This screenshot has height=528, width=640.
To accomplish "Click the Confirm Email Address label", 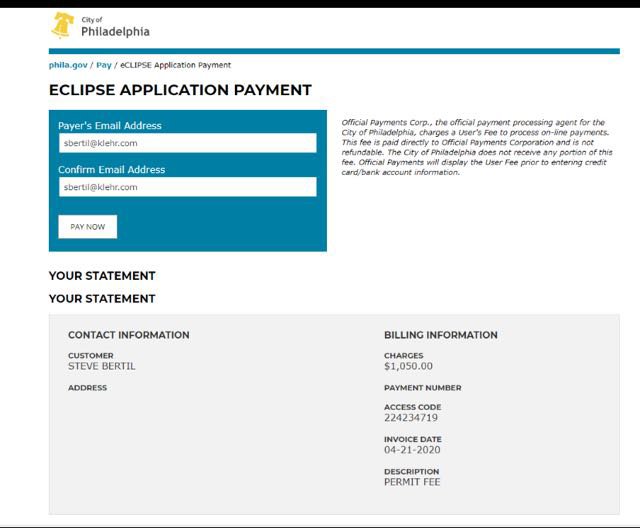I will (x=112, y=170).
